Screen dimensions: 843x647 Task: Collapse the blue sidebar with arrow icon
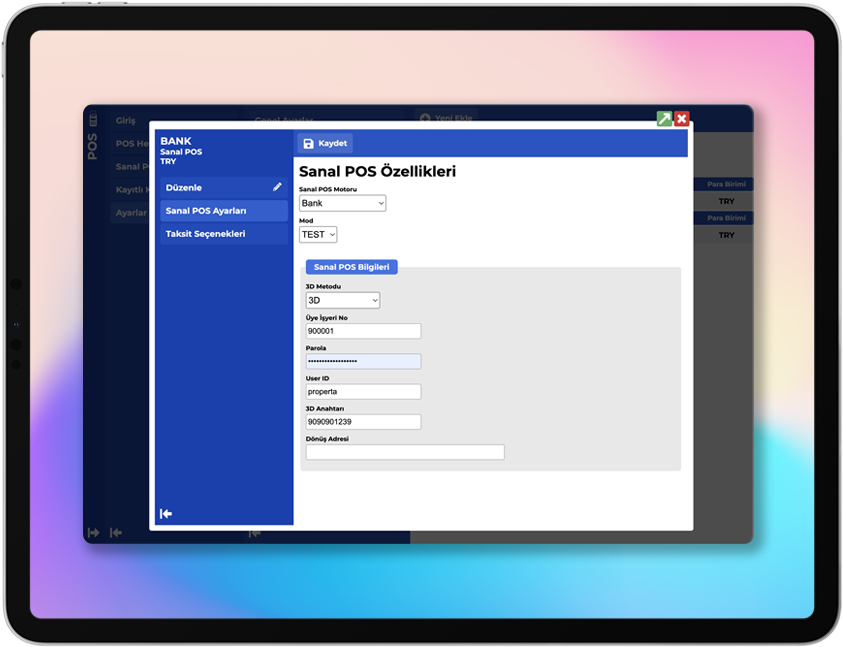pos(166,513)
